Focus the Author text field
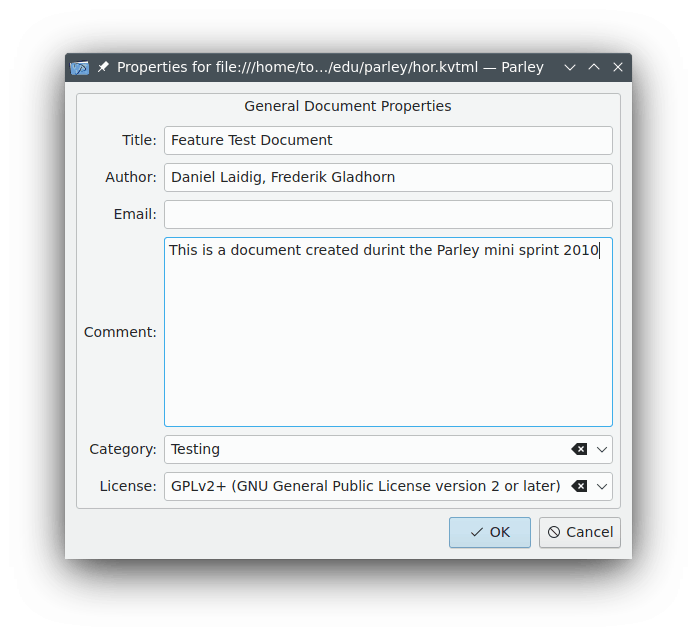This screenshot has height=636, width=697. [x=389, y=177]
